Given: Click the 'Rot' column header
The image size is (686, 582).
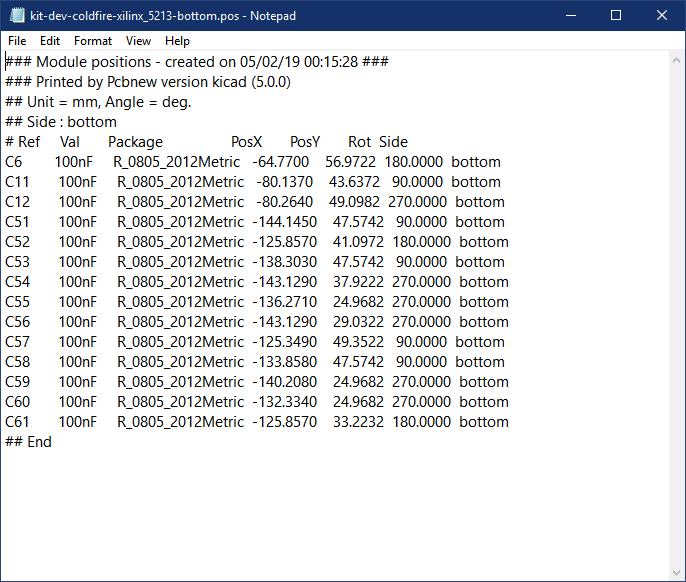Looking at the screenshot, I should (x=359, y=142).
